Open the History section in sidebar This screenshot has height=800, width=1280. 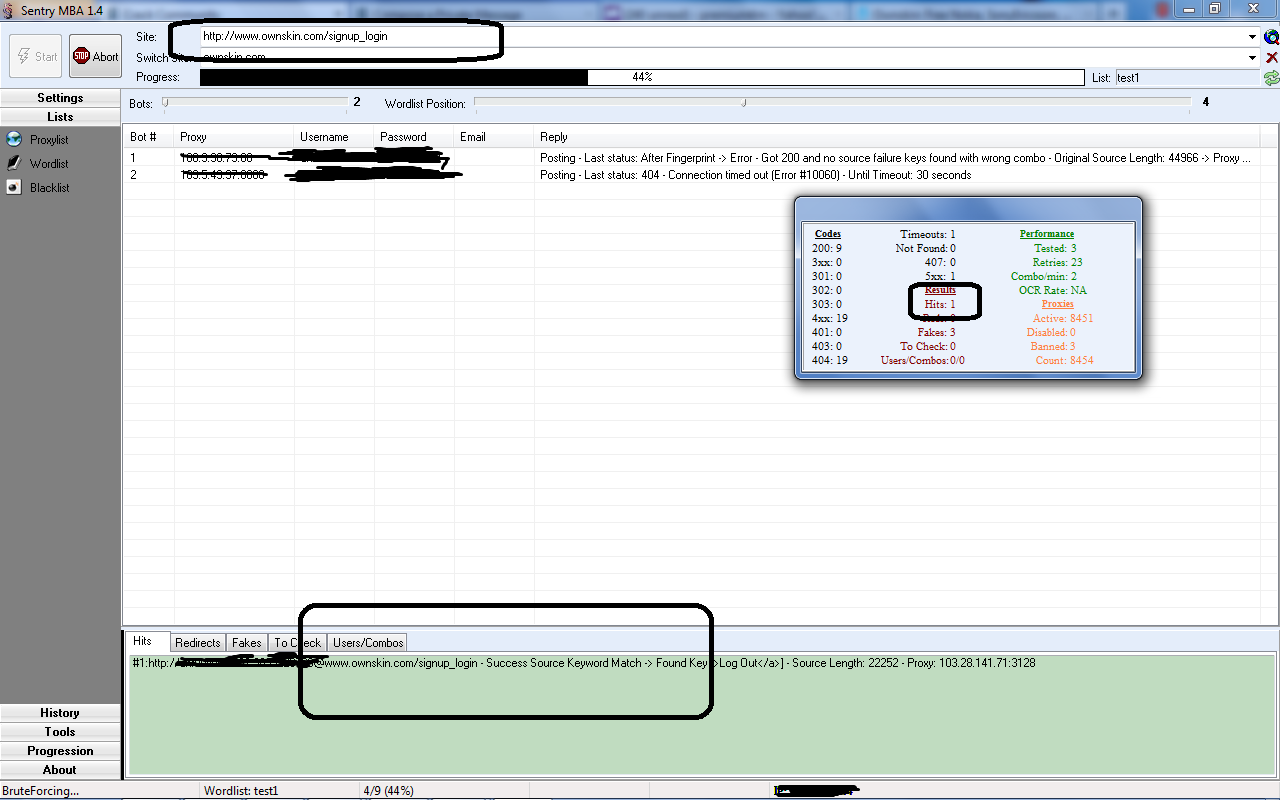tap(60, 713)
